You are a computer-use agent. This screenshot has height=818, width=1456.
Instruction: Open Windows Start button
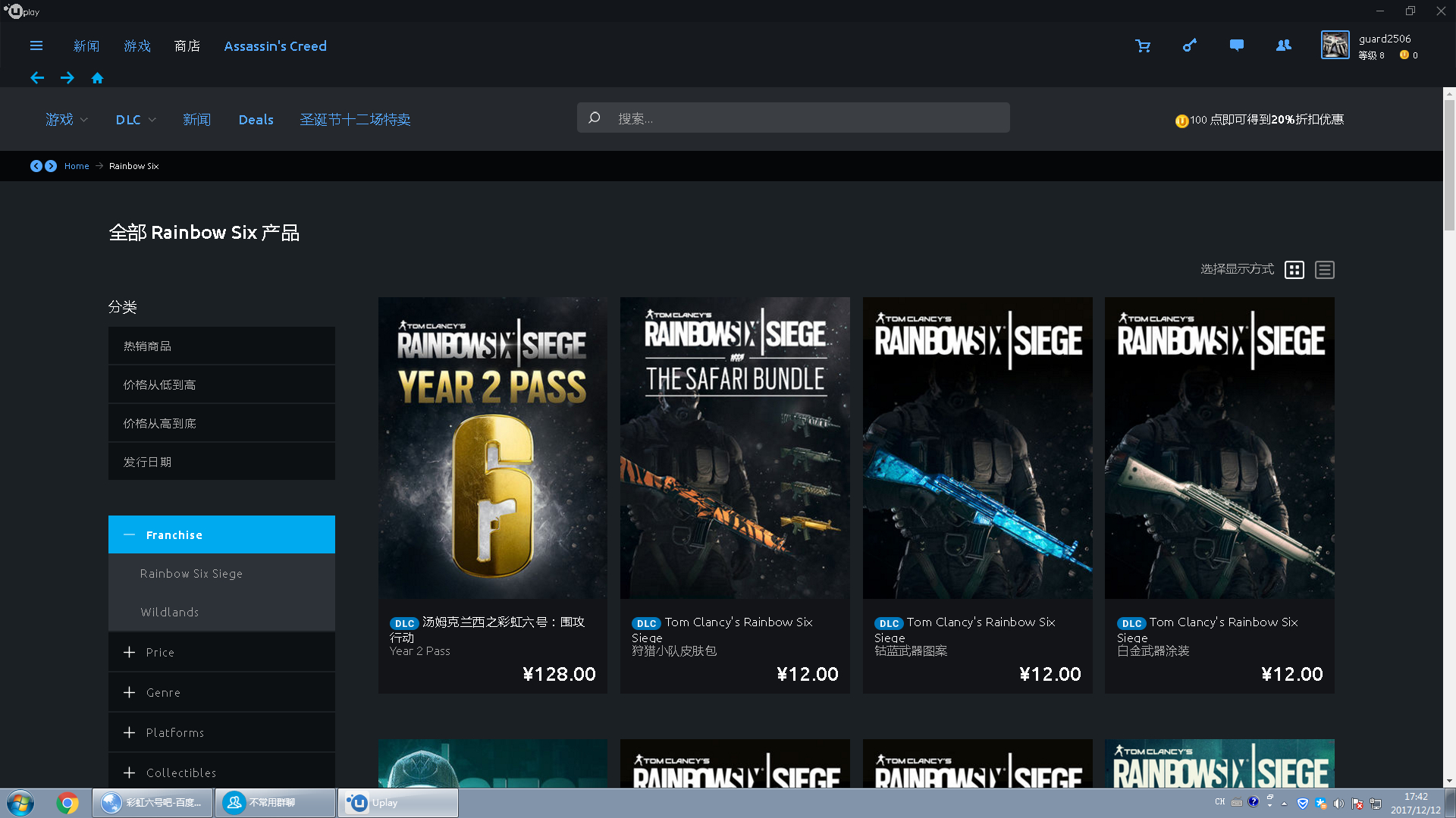tap(20, 803)
